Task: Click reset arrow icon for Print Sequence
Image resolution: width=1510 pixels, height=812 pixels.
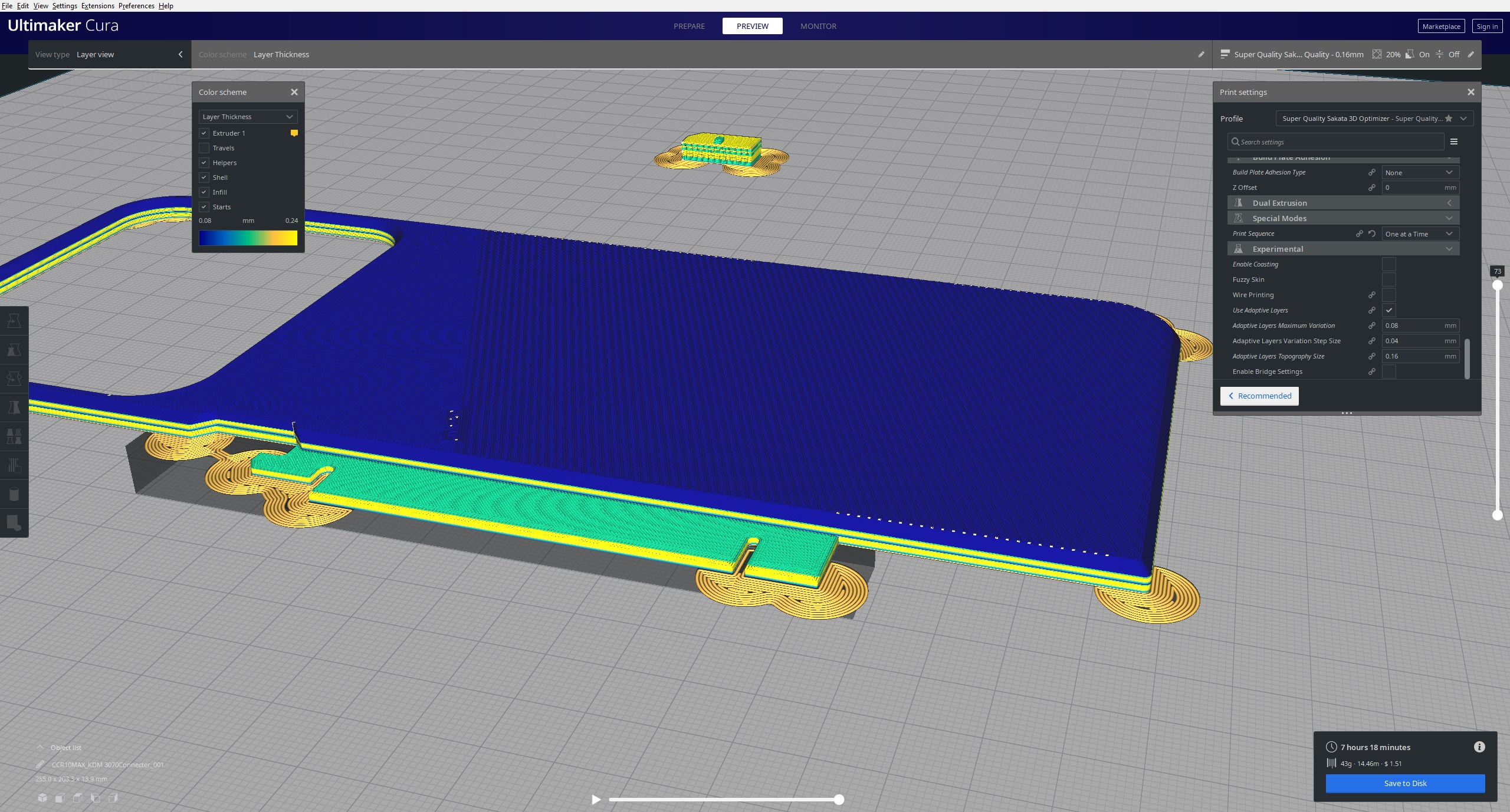Action: point(1372,234)
